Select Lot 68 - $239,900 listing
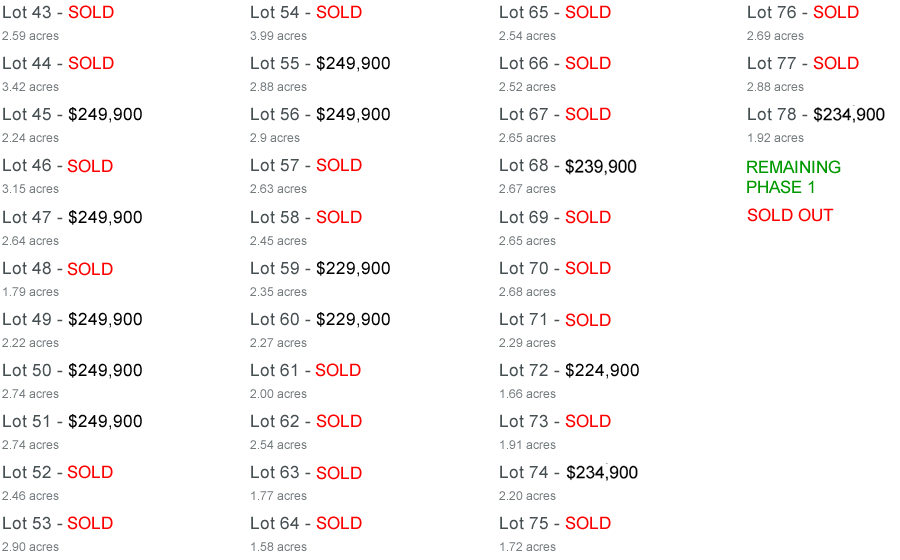 568,166
